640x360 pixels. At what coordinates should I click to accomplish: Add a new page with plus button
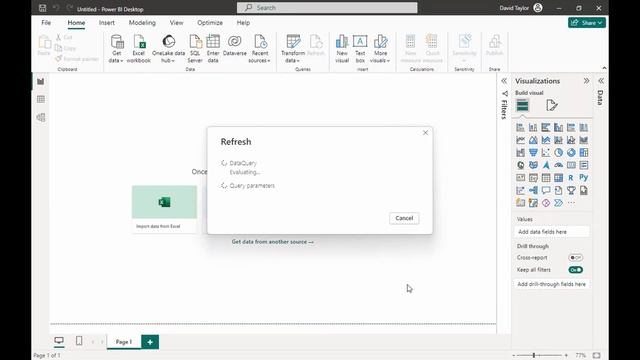(150, 342)
